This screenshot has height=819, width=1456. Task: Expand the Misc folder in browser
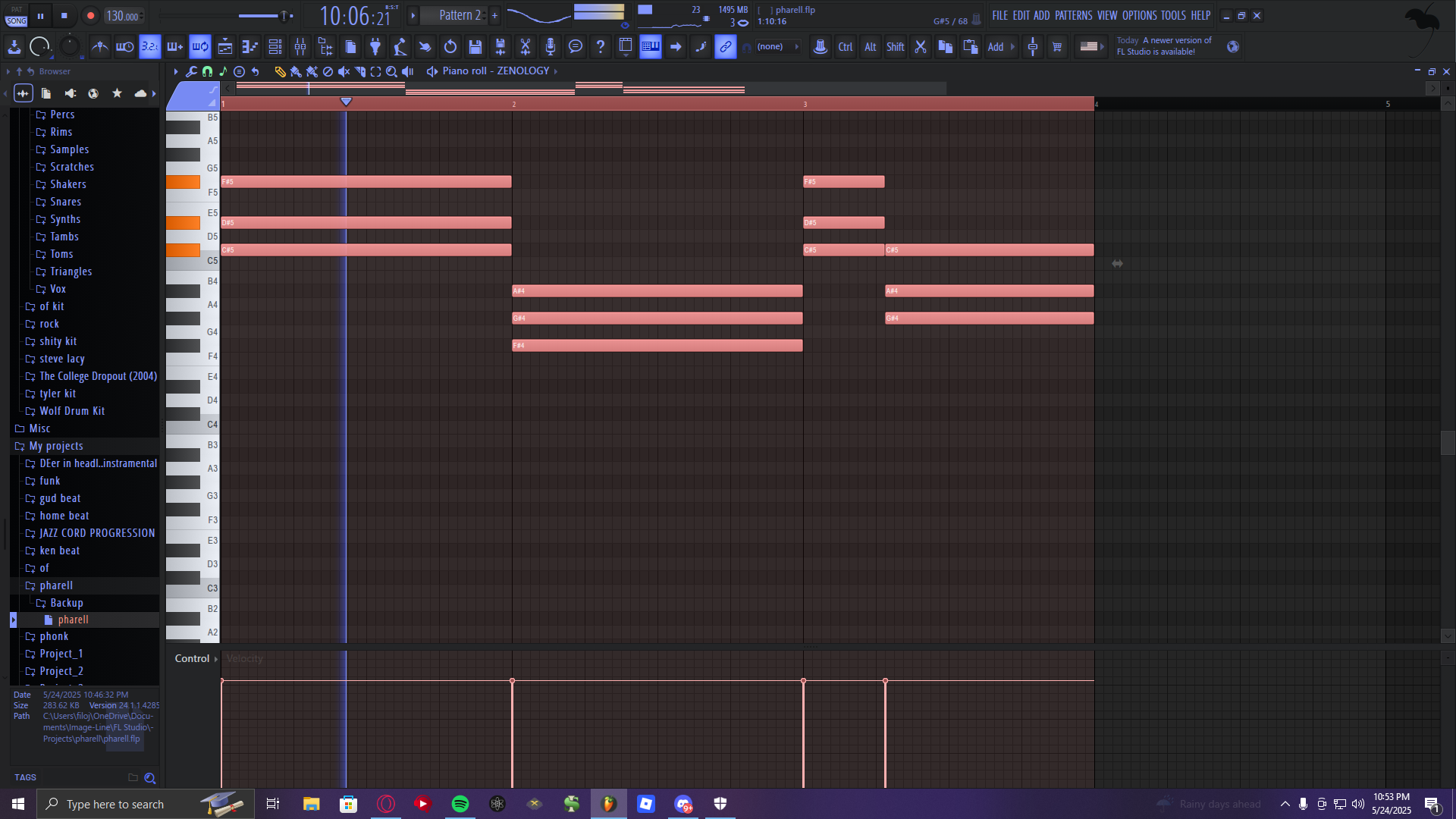[39, 428]
